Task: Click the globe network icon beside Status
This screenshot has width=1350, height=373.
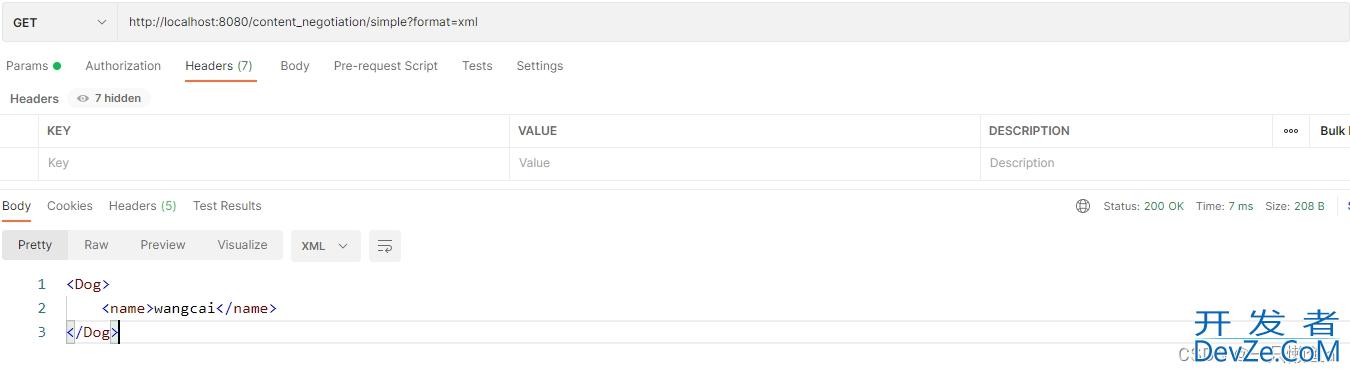Action: tap(1083, 206)
